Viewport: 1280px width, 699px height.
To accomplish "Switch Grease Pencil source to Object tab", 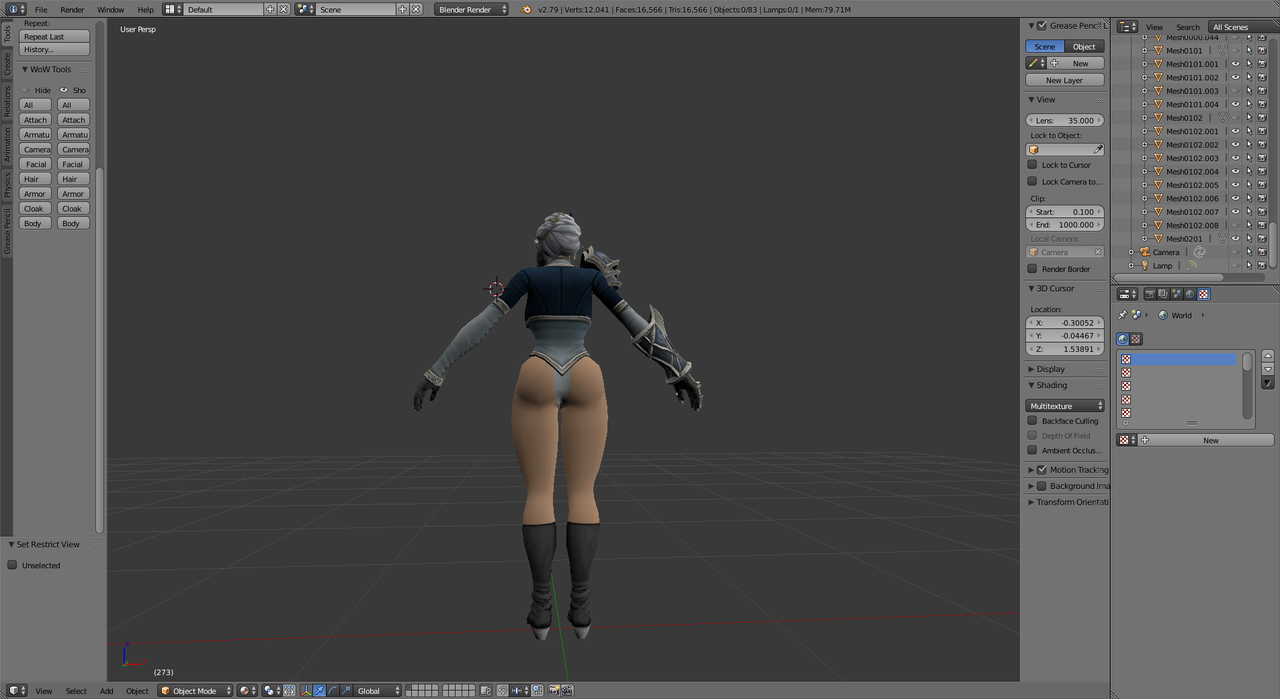I will (1084, 46).
